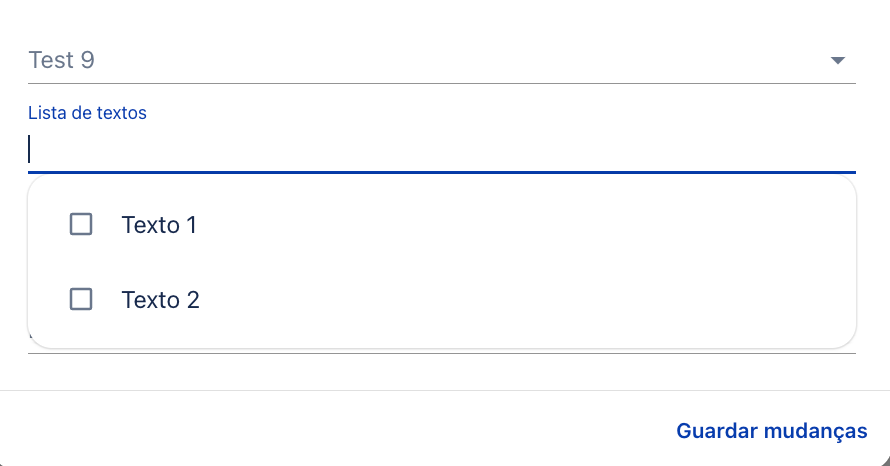This screenshot has width=890, height=466.
Task: Tick the Texto 1 checkbox
Action: click(x=81, y=224)
